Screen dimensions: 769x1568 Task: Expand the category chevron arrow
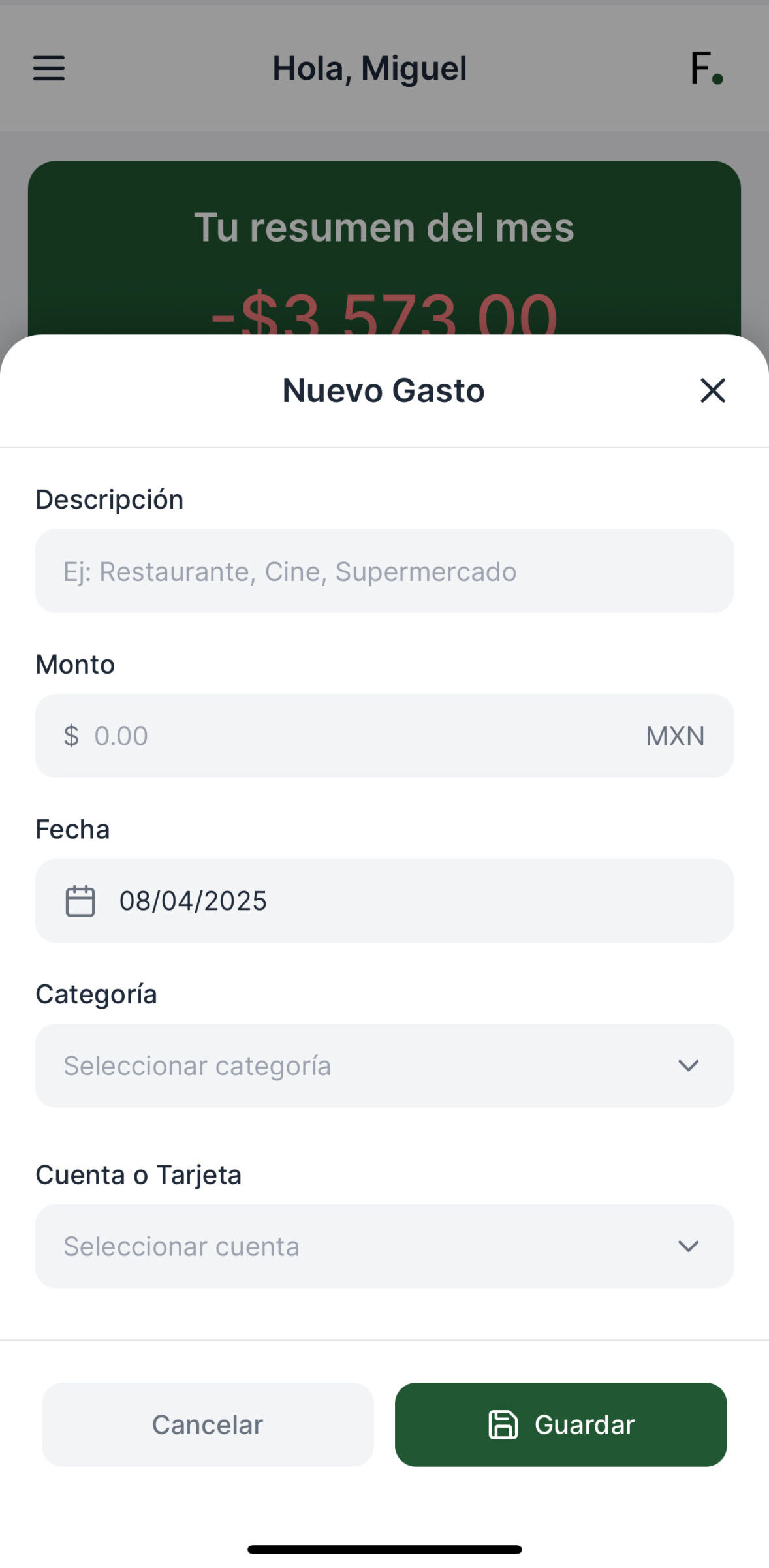pyautogui.click(x=688, y=1065)
